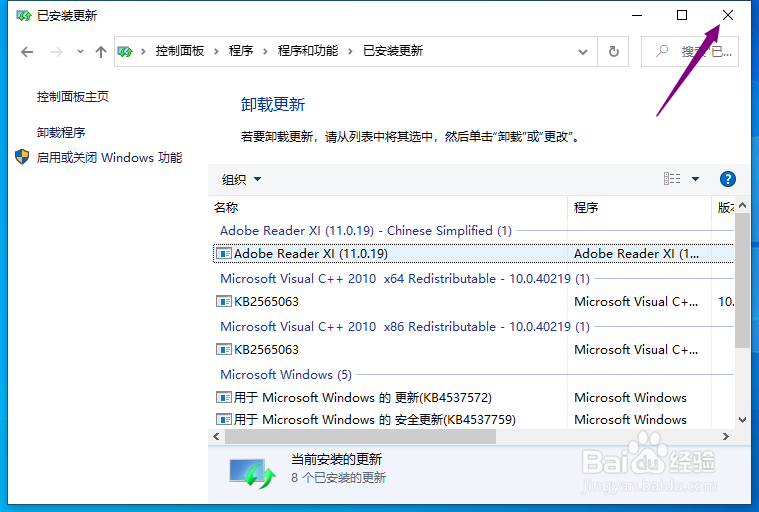Collapse Visual C++ 2010 x64 Redistributable group
Screen dimensions: 759x512
point(405,279)
